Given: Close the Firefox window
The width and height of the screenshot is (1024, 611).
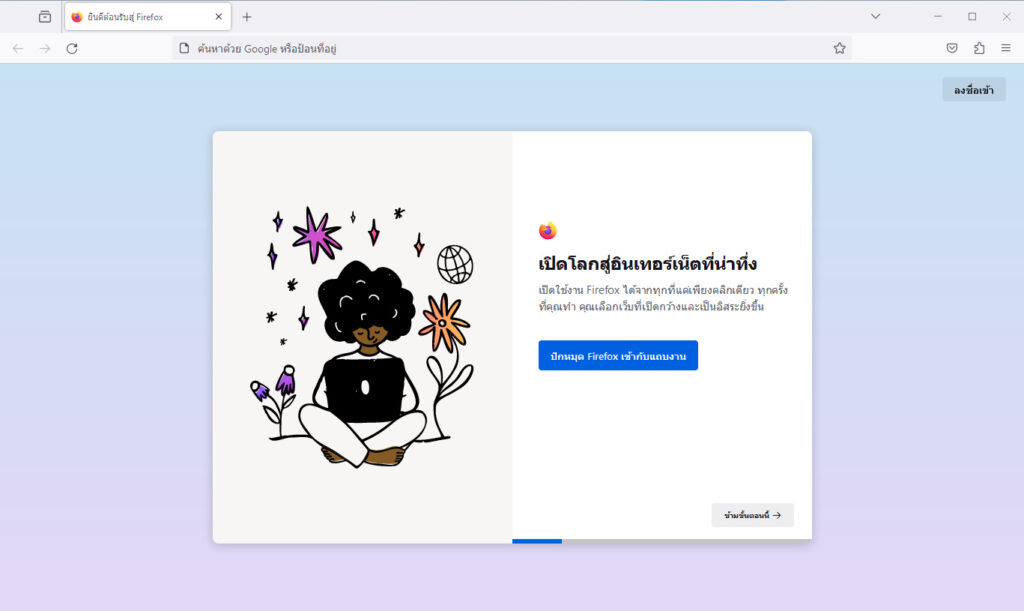Looking at the screenshot, I should pos(1006,16).
